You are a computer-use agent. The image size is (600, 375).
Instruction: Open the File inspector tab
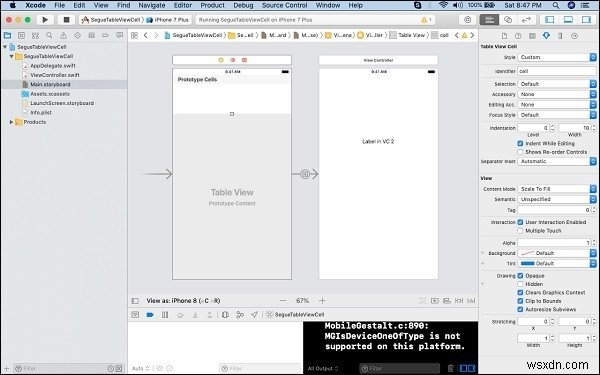coord(504,36)
